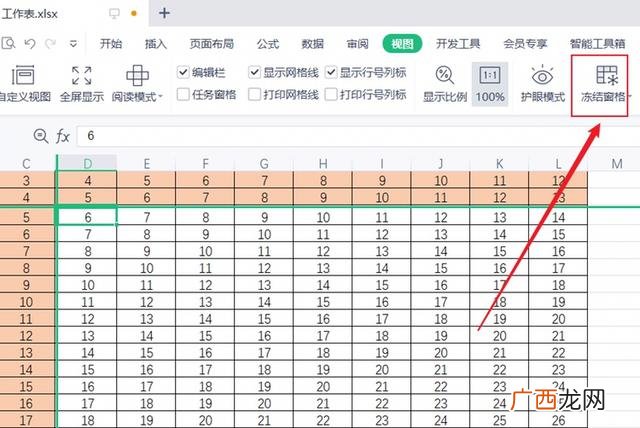Open the Formulas (公式) tab

268,44
